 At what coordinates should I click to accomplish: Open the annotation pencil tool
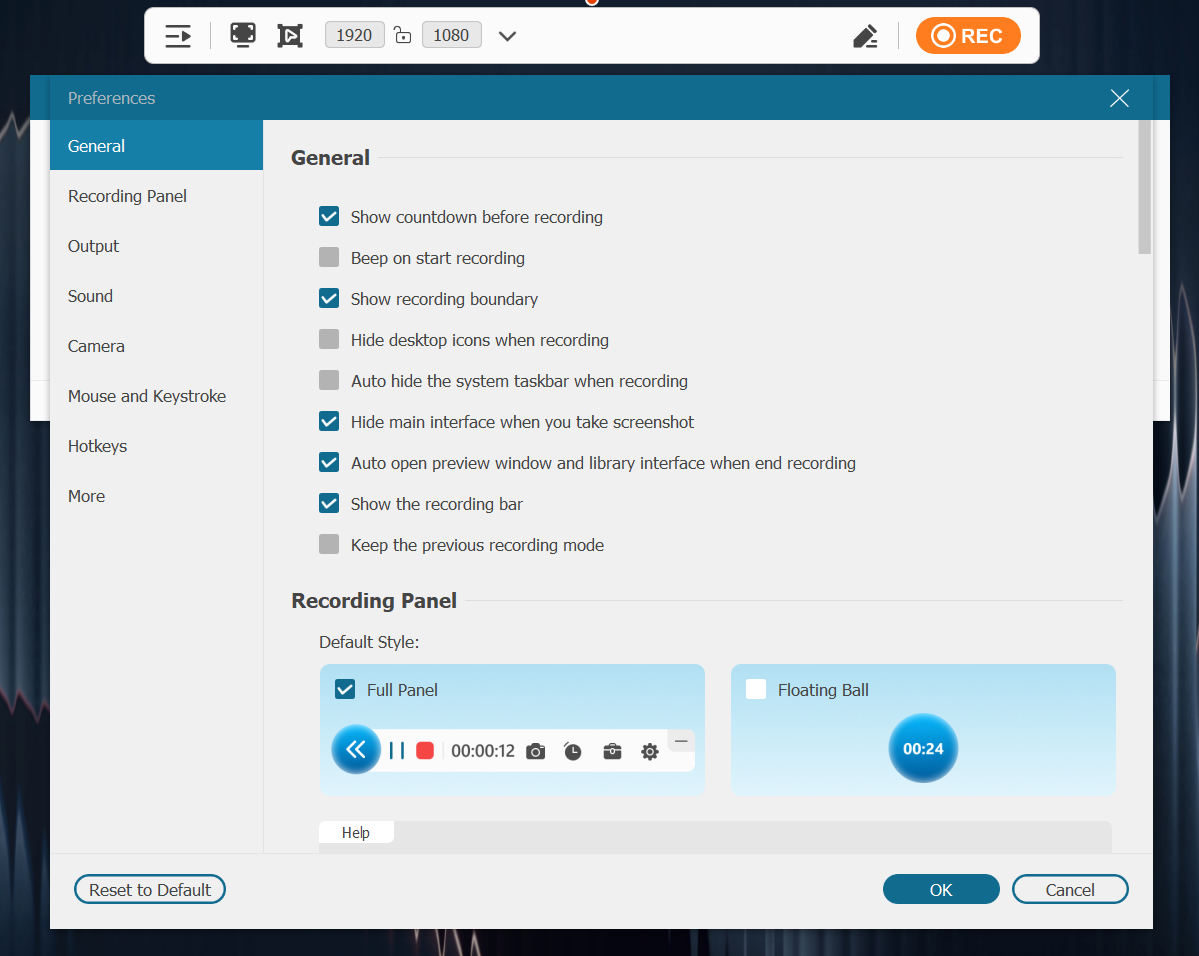pyautogui.click(x=865, y=36)
